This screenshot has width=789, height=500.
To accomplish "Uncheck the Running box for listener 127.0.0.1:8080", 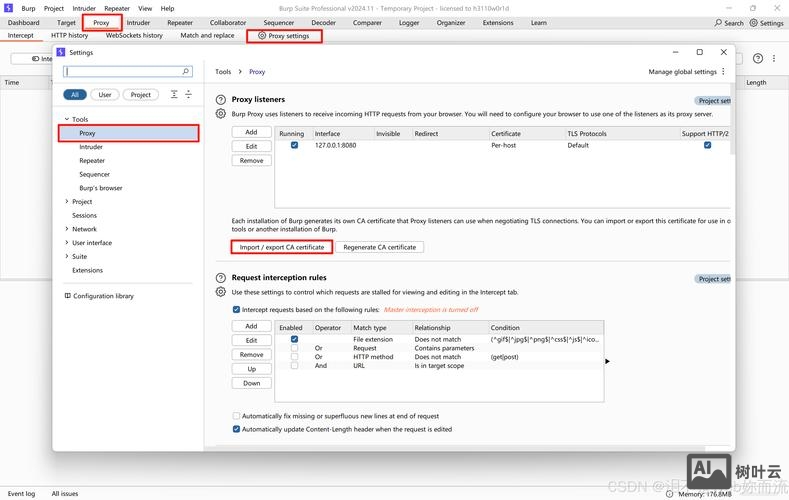I will (294, 145).
